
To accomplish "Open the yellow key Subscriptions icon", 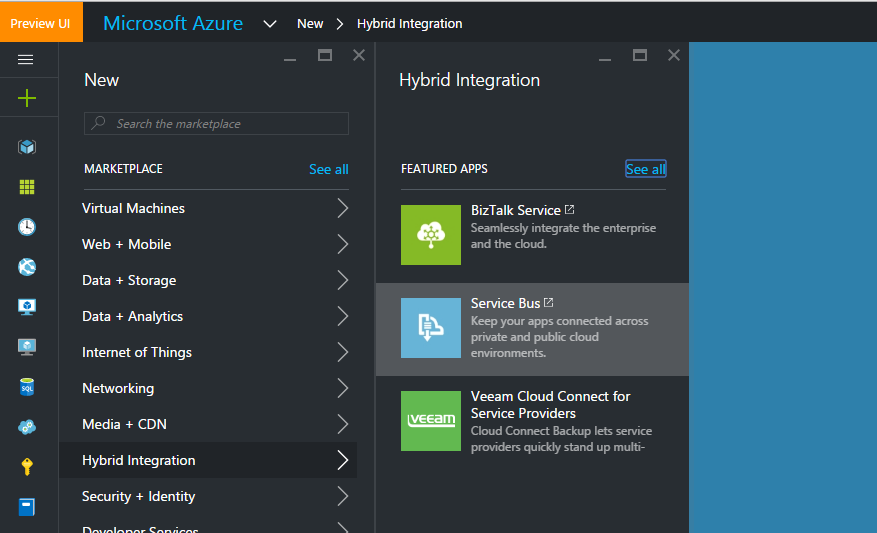I will [x=27, y=466].
